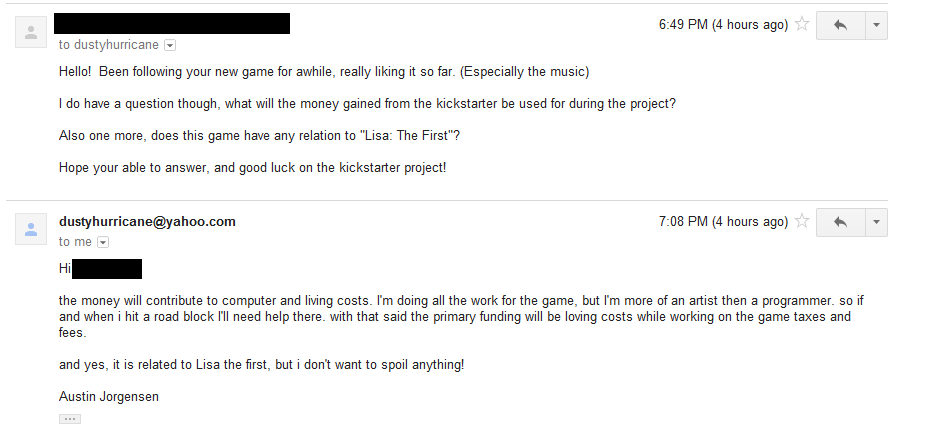This screenshot has height=438, width=949.
Task: Show details next to 'to dustyhurricane'
Action: tap(170, 45)
